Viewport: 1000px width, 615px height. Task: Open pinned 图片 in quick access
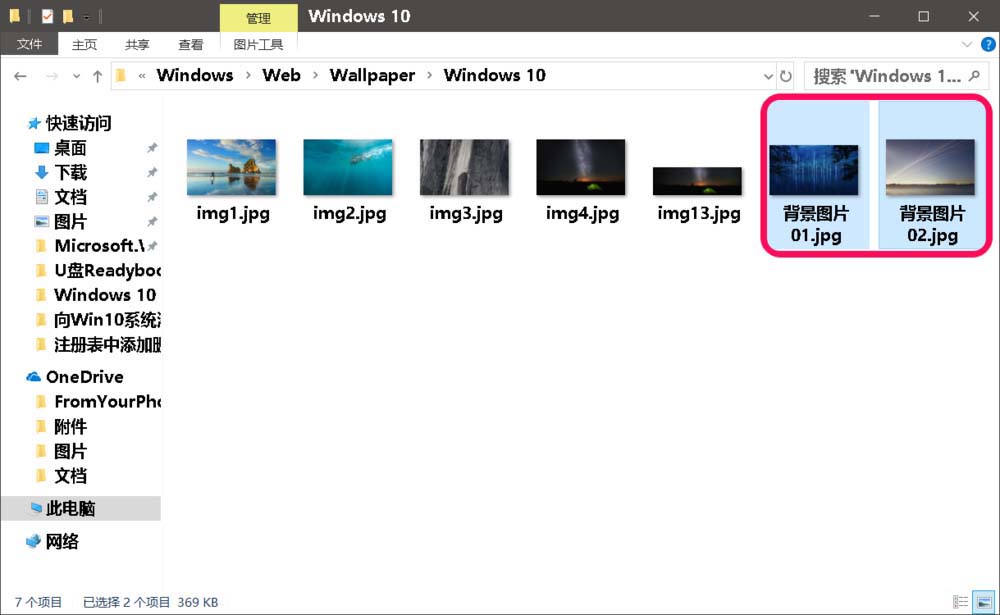coord(70,222)
